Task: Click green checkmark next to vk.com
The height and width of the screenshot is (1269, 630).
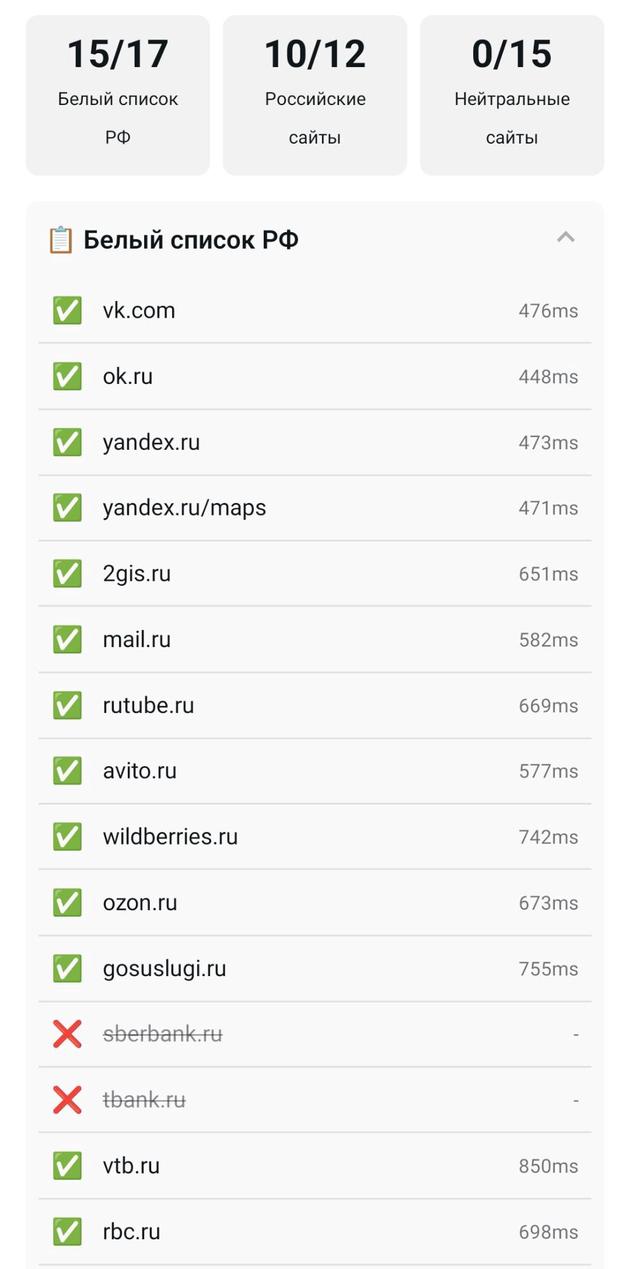Action: pos(67,310)
